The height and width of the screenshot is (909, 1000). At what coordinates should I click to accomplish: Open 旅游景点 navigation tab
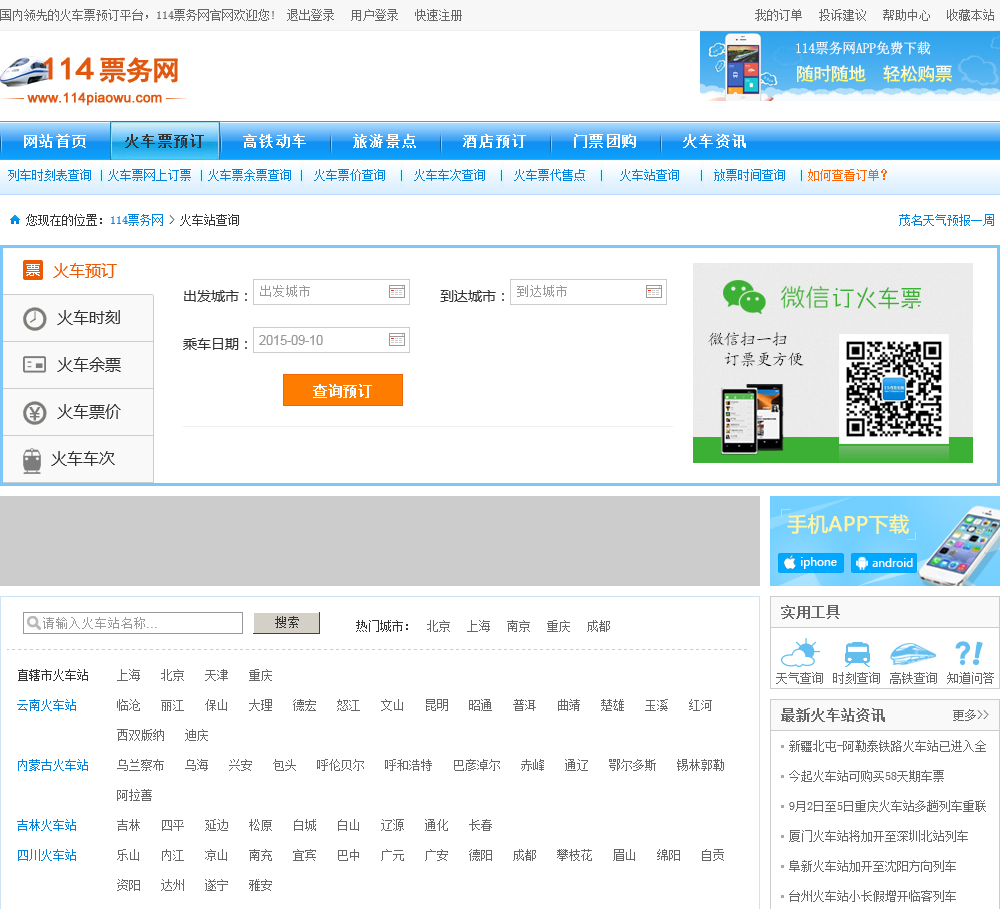[x=385, y=141]
